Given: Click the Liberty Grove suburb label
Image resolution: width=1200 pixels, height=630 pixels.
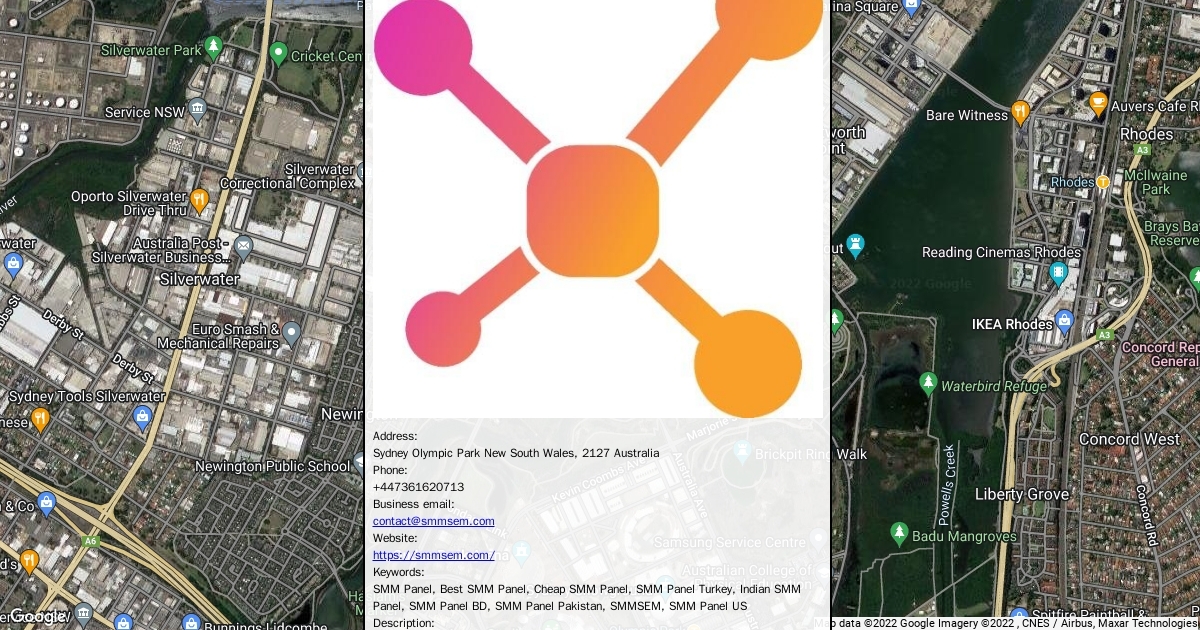Looking at the screenshot, I should (x=1022, y=494).
